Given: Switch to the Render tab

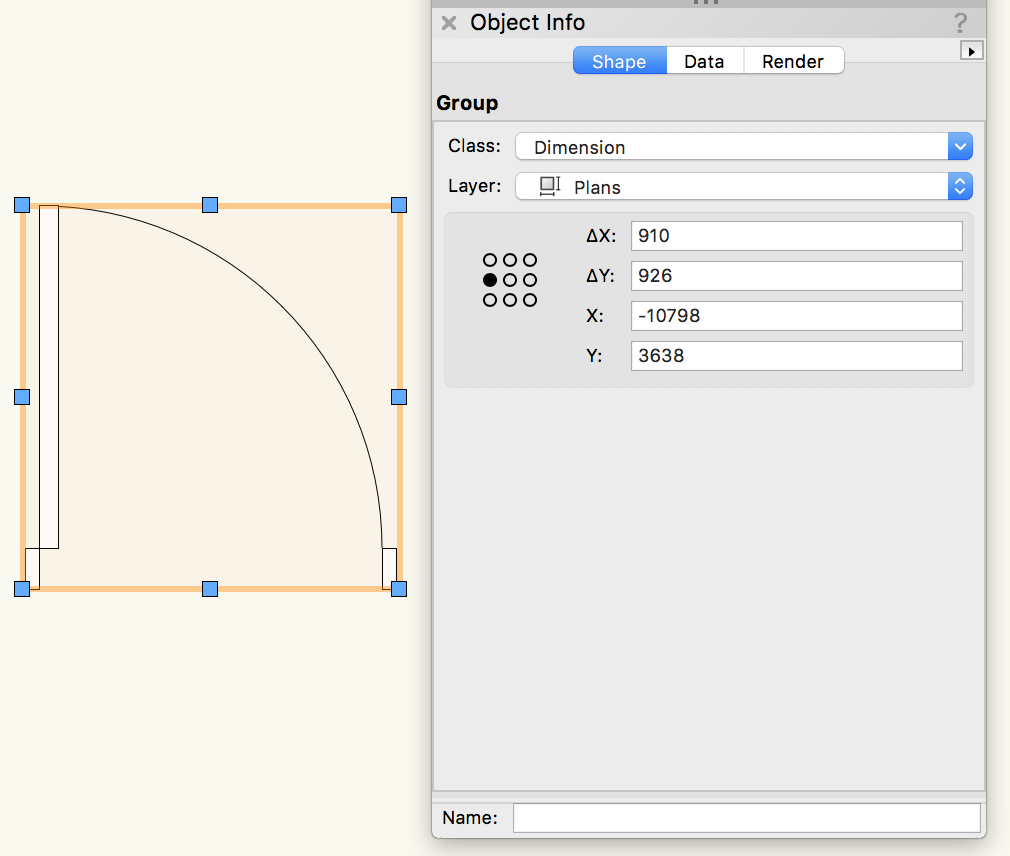Looking at the screenshot, I should [793, 61].
